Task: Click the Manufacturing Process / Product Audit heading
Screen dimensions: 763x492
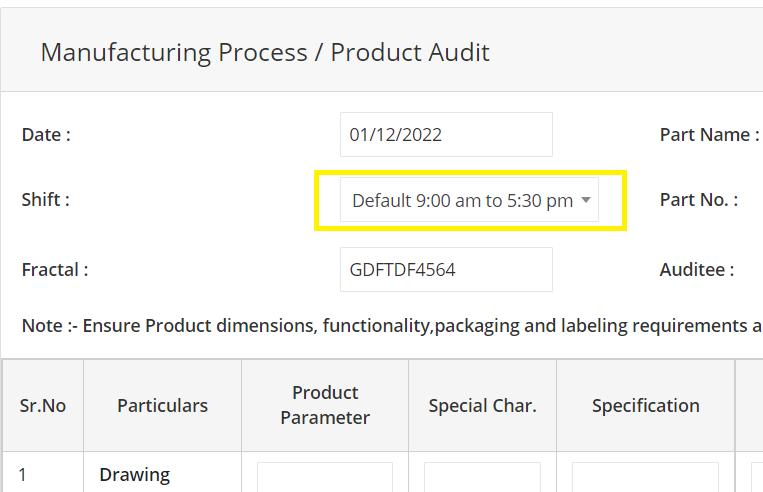Action: click(265, 53)
